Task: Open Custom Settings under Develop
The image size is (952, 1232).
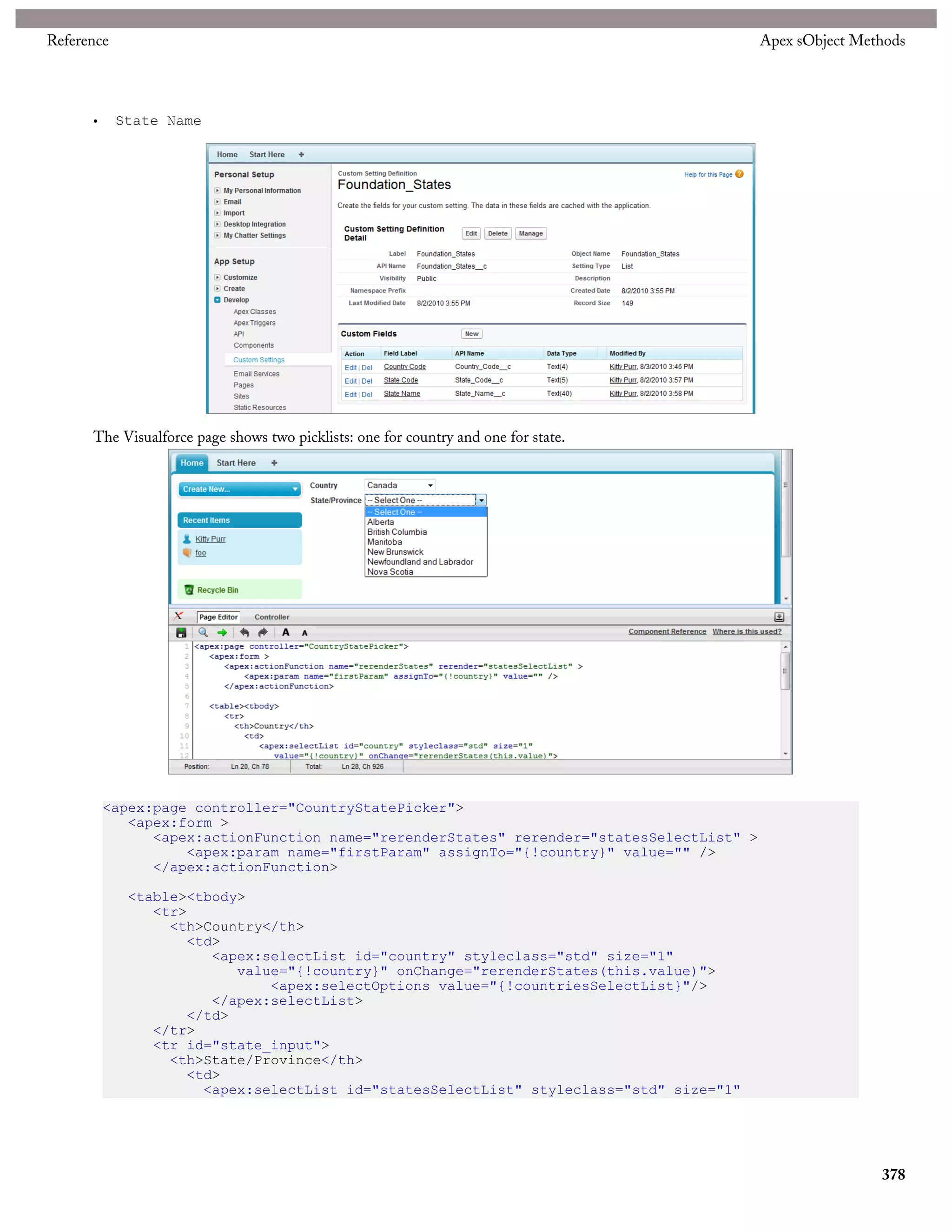Action: click(x=258, y=359)
